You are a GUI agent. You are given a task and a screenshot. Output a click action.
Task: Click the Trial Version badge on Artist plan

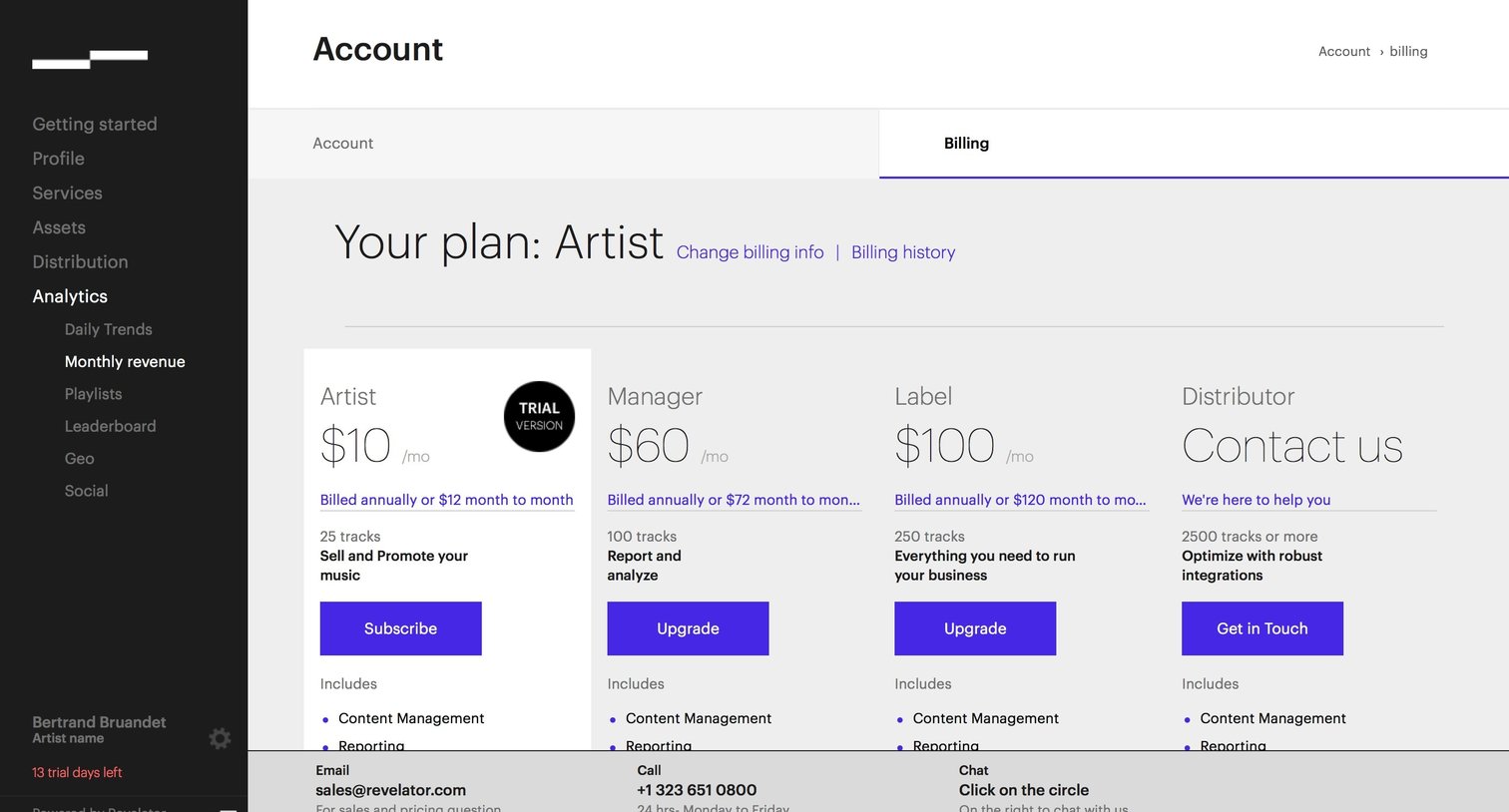539,416
